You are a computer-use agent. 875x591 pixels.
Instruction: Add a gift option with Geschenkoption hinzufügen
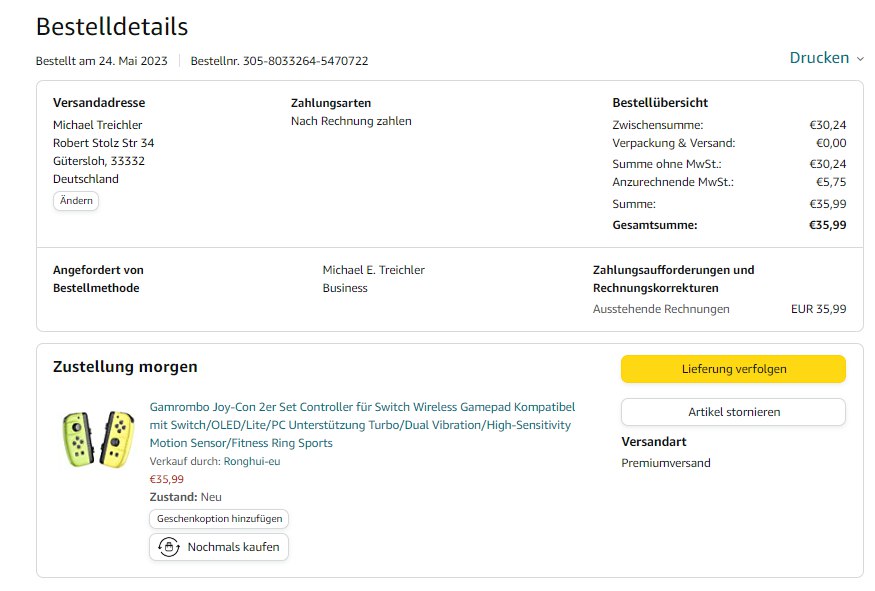[x=219, y=519]
